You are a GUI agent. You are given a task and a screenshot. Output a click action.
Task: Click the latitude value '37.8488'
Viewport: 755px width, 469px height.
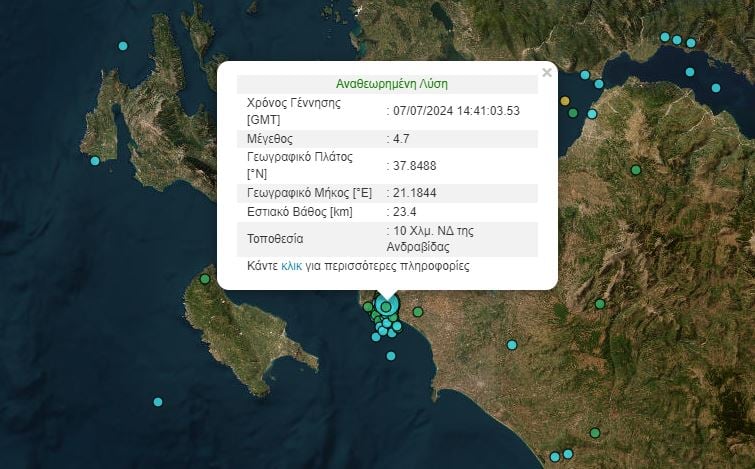click(415, 166)
